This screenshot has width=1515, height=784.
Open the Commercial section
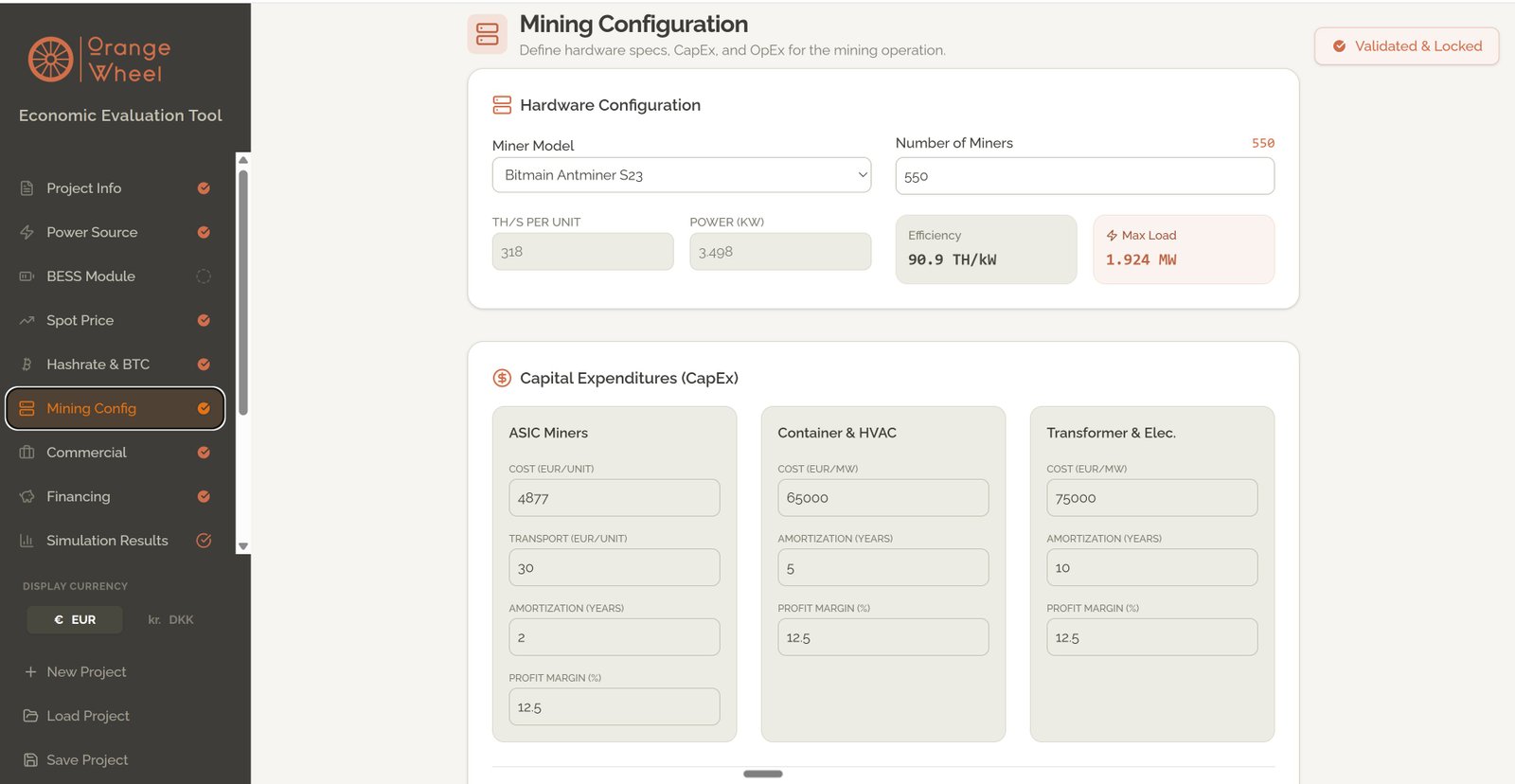pyautogui.click(x=116, y=453)
